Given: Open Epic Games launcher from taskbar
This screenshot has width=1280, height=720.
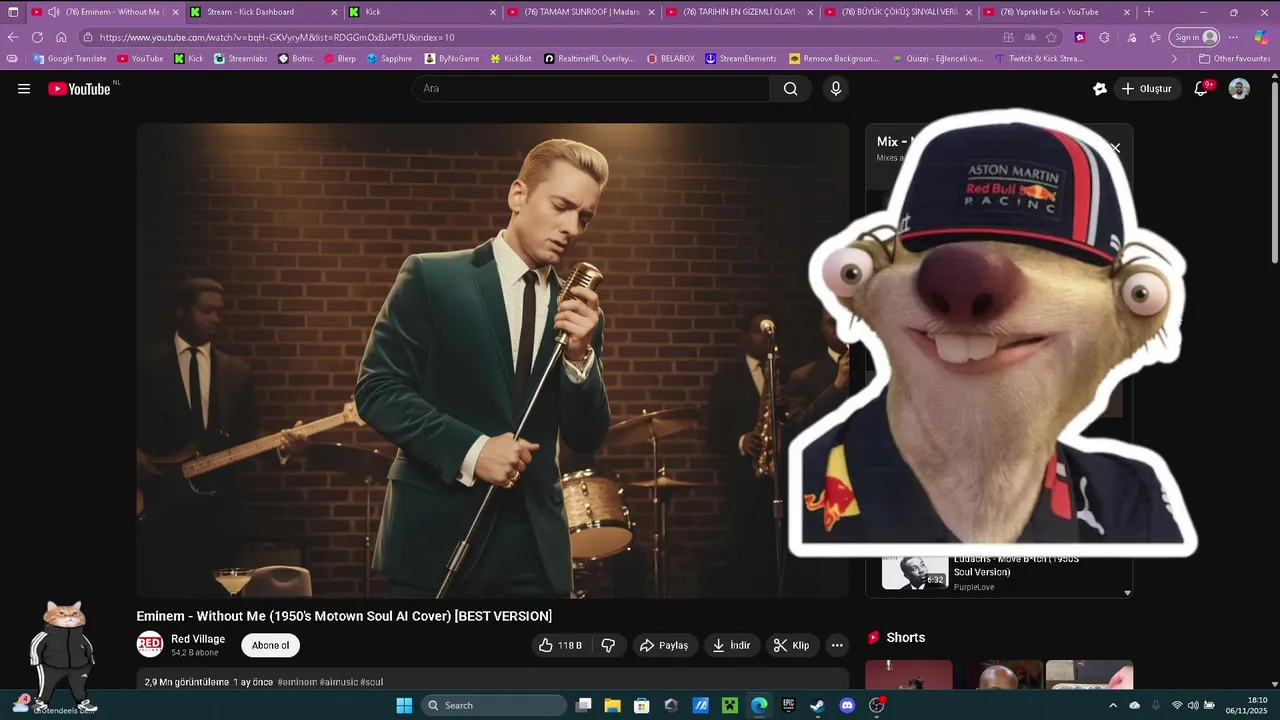Looking at the screenshot, I should [x=788, y=705].
